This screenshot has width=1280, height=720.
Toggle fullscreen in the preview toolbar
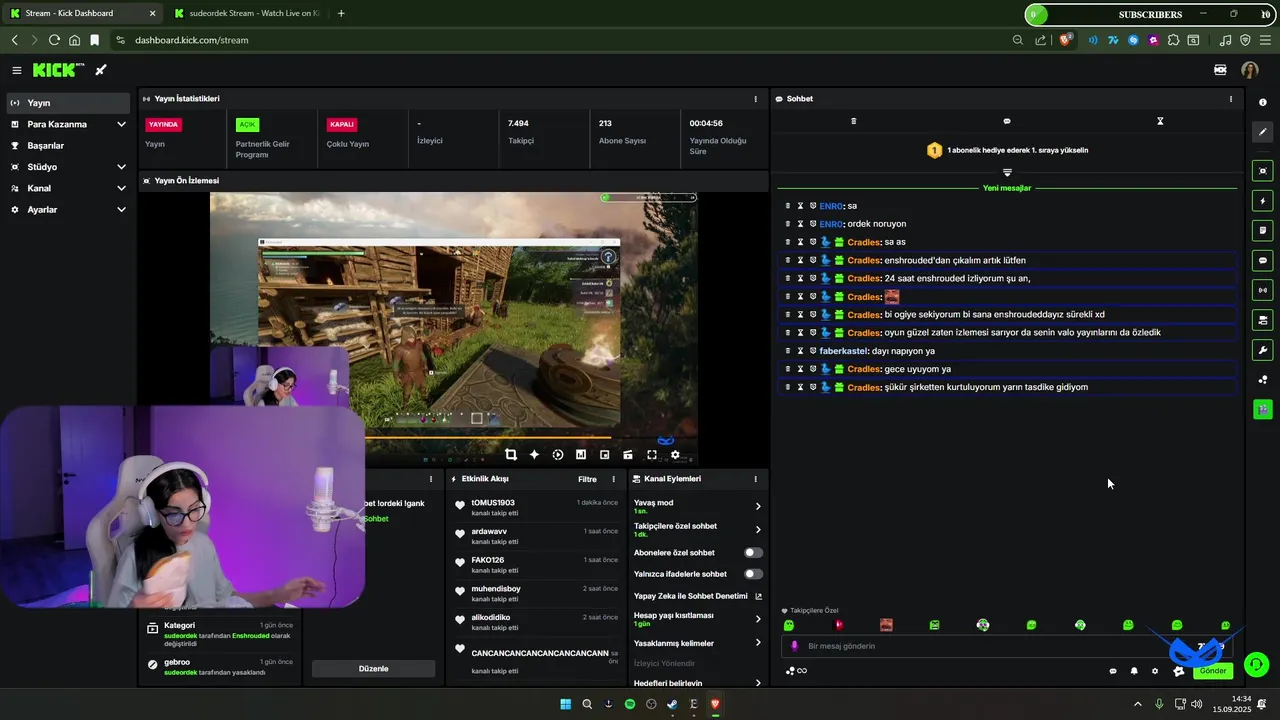652,455
